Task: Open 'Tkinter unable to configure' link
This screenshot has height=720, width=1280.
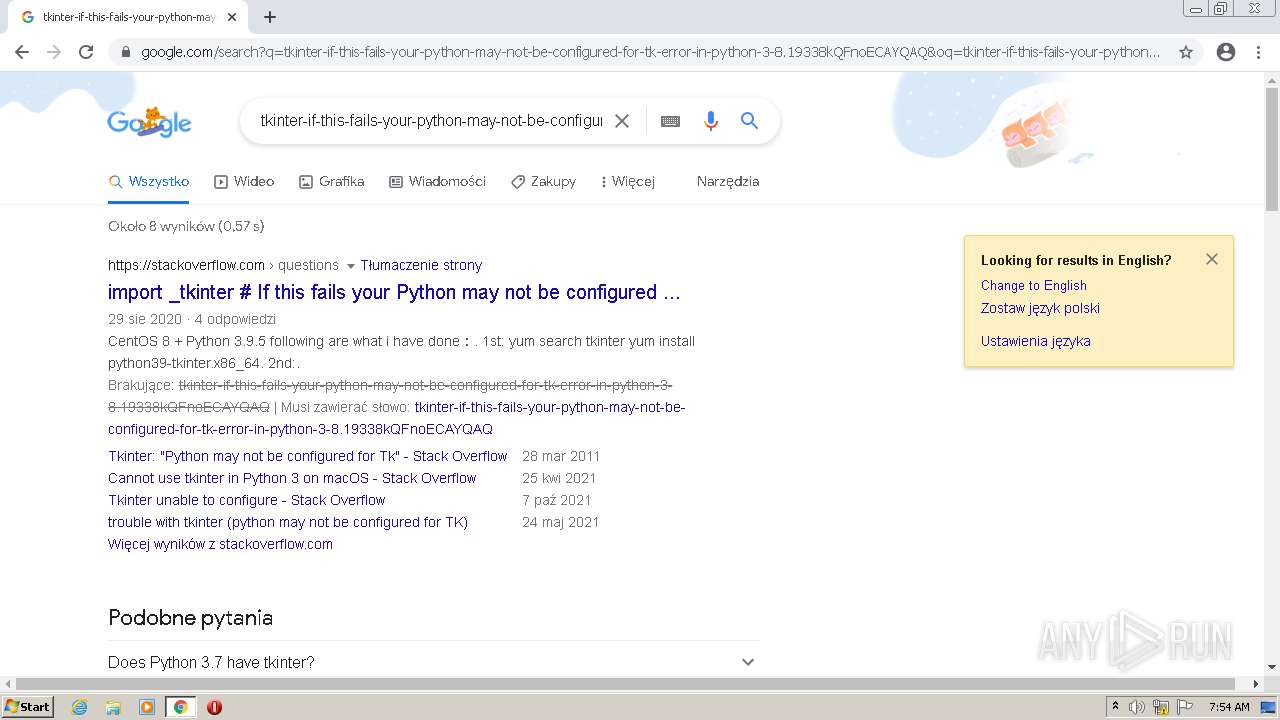Action: tap(246, 500)
